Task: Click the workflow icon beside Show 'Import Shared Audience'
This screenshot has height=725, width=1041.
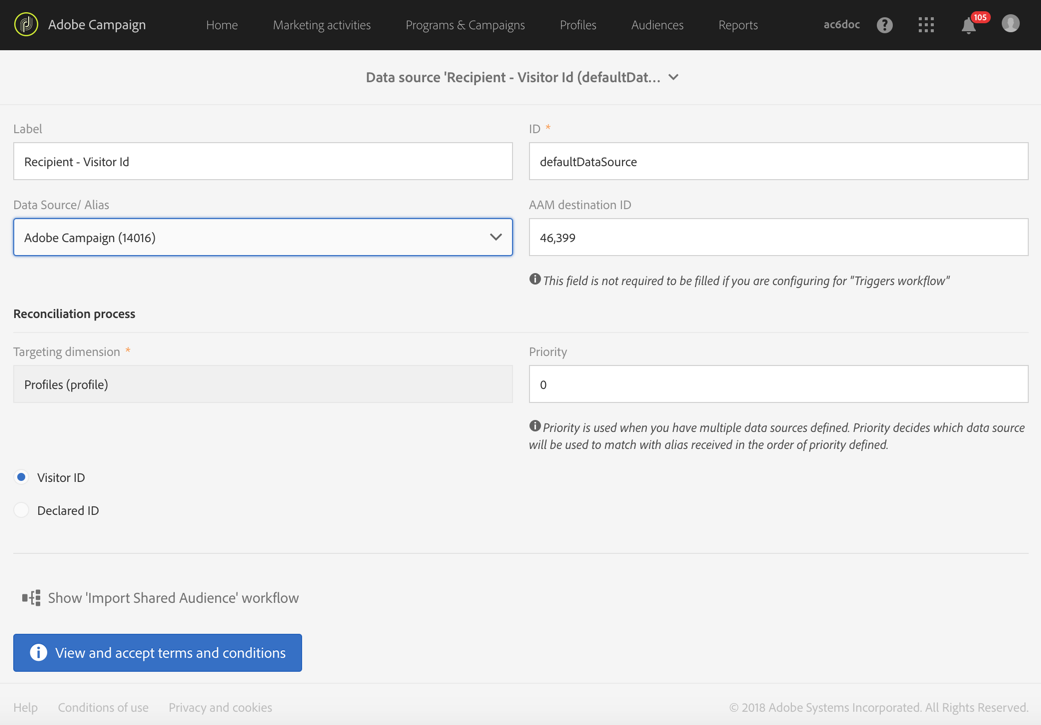Action: pyautogui.click(x=32, y=598)
